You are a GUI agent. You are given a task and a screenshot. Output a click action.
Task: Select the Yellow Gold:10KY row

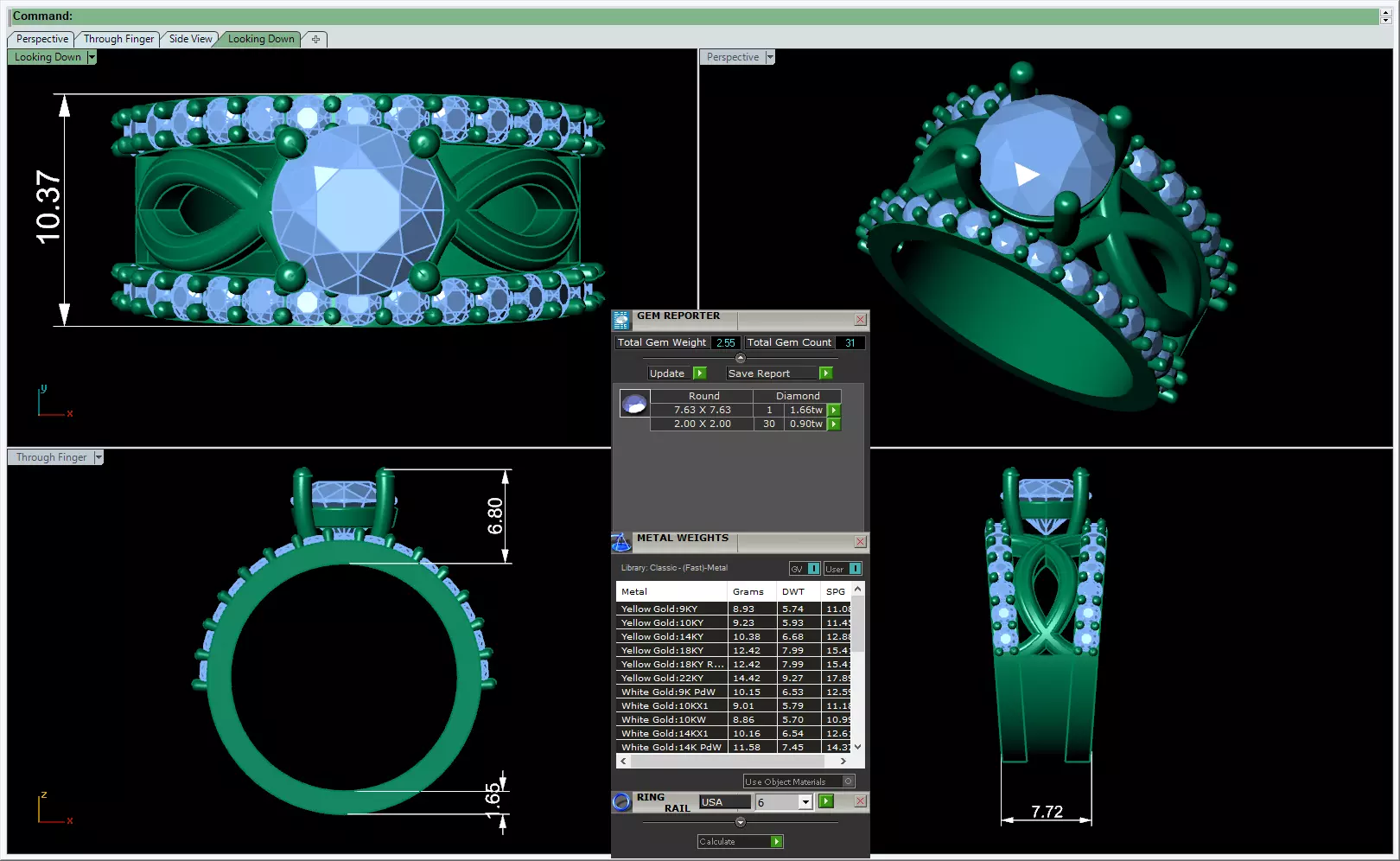735,623
